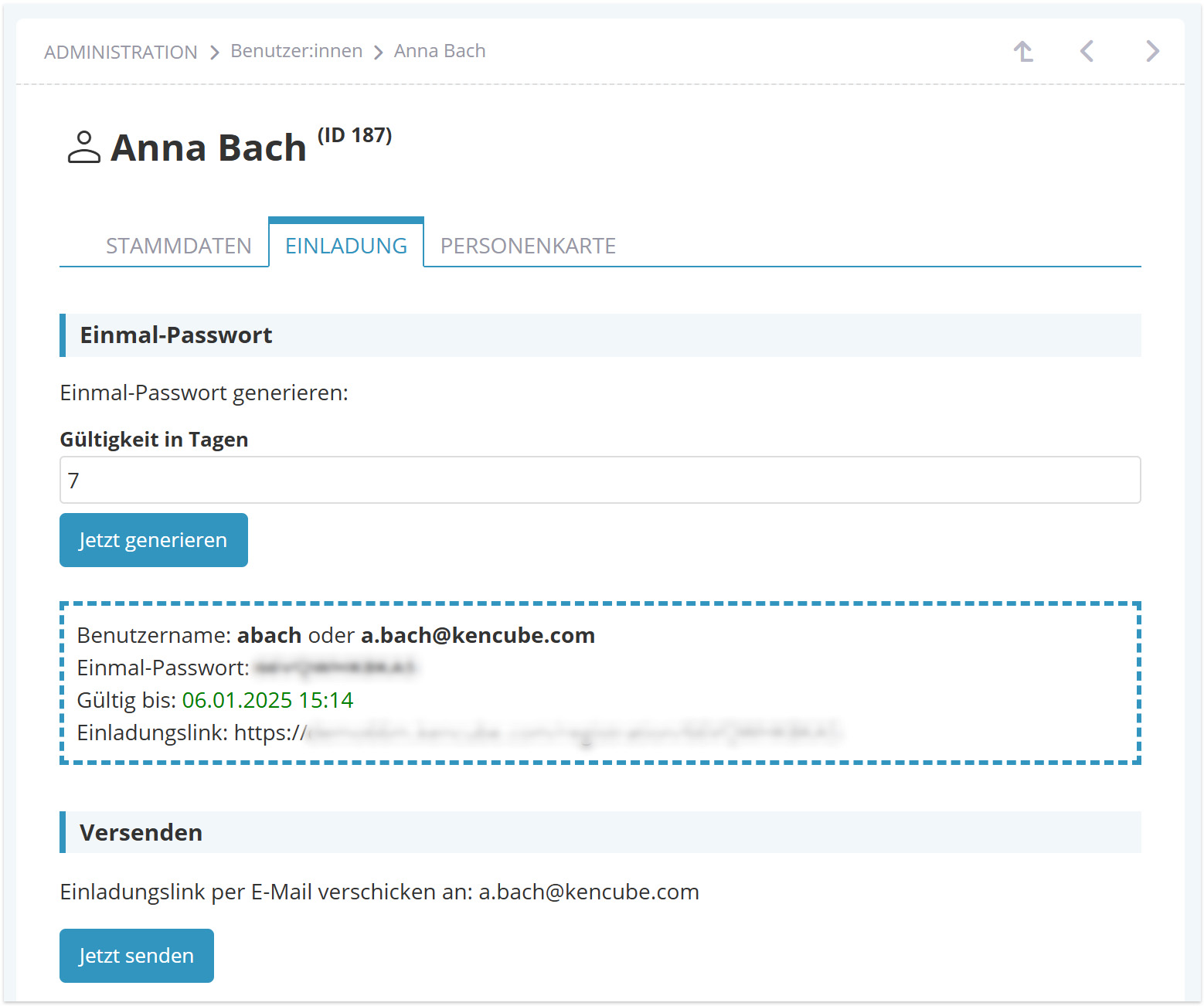Screen dimensions: 1204x1006
Task: Click the username abach
Action: click(x=269, y=635)
